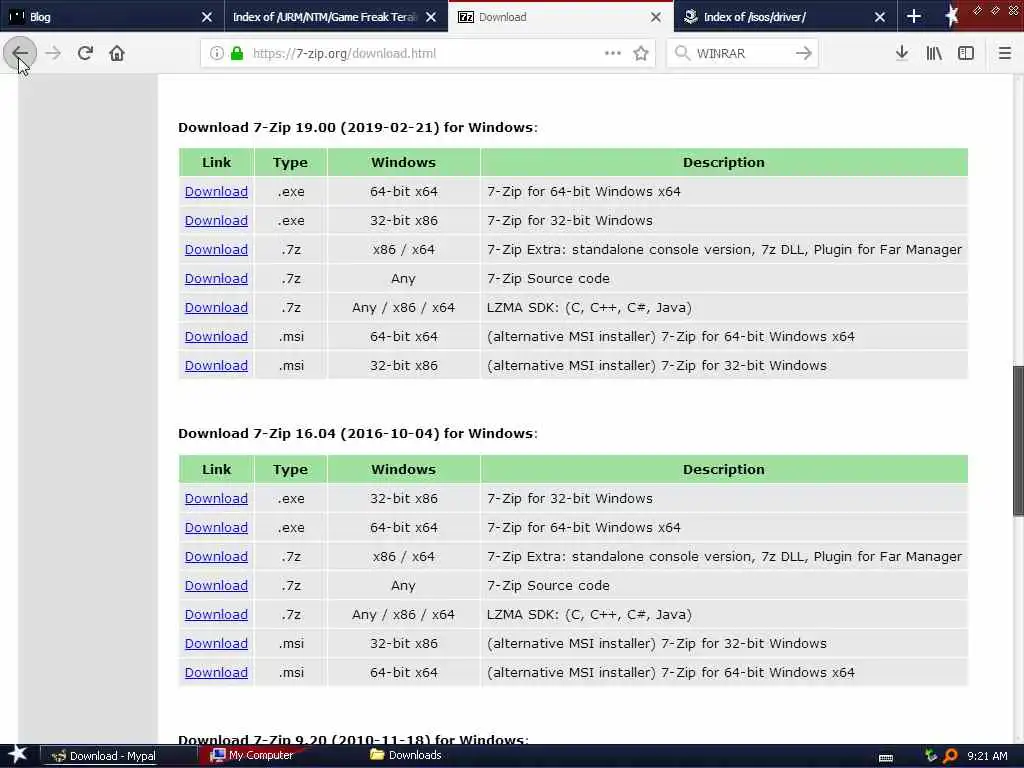Image resolution: width=1024 pixels, height=768 pixels.
Task: Toggle the sidebar view icon
Action: click(966, 54)
